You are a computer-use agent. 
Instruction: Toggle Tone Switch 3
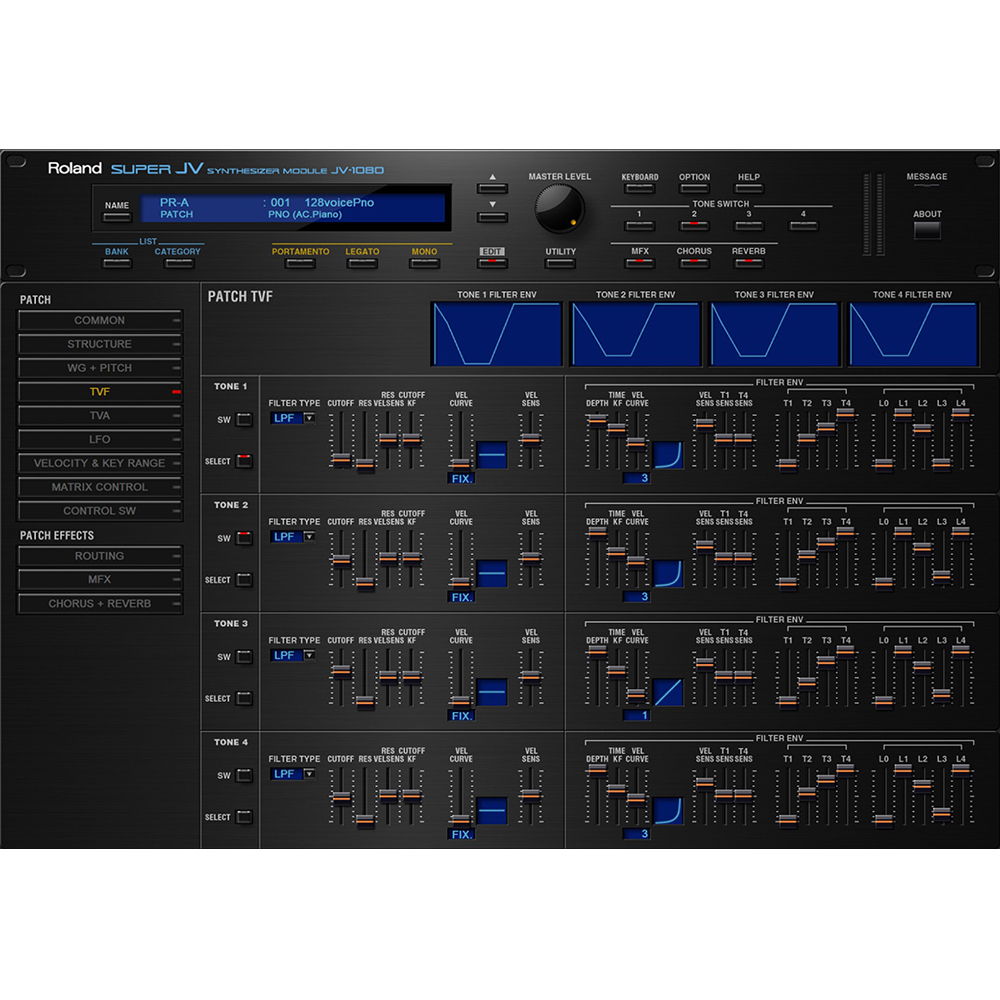[x=749, y=226]
